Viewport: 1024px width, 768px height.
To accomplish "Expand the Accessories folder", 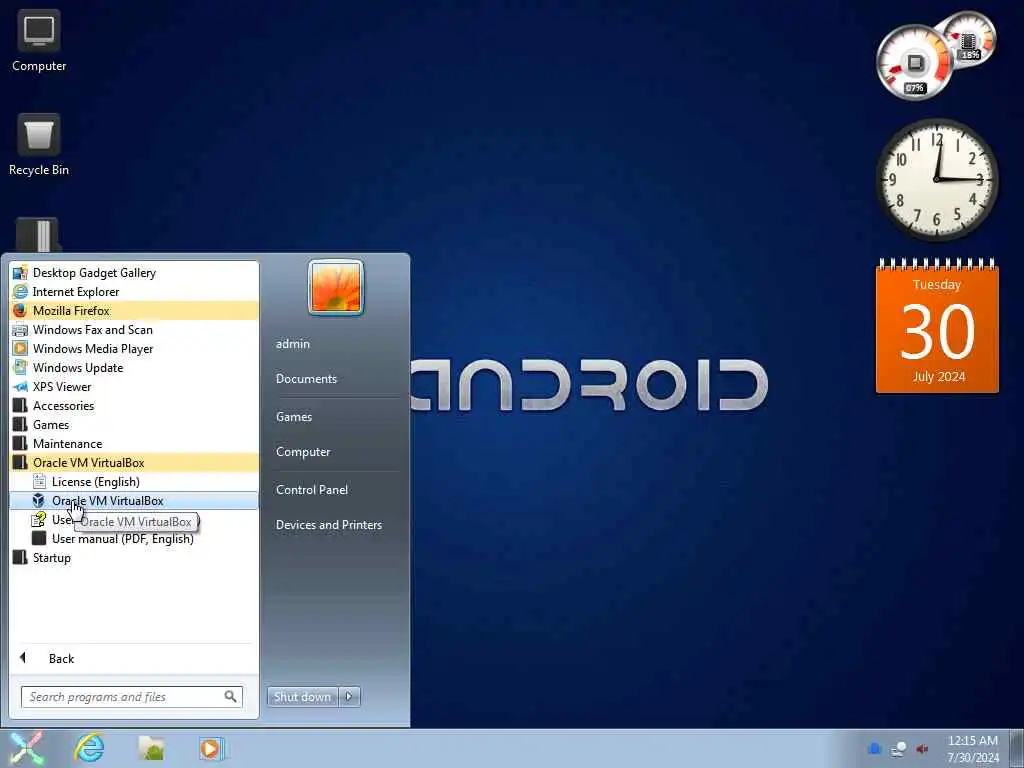I will (134, 406).
